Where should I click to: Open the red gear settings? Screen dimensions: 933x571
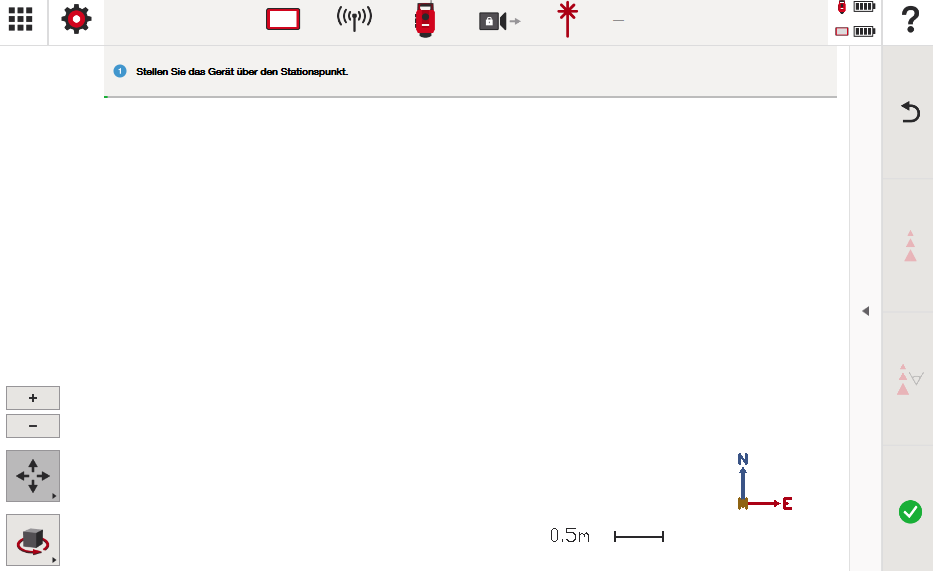click(76, 19)
